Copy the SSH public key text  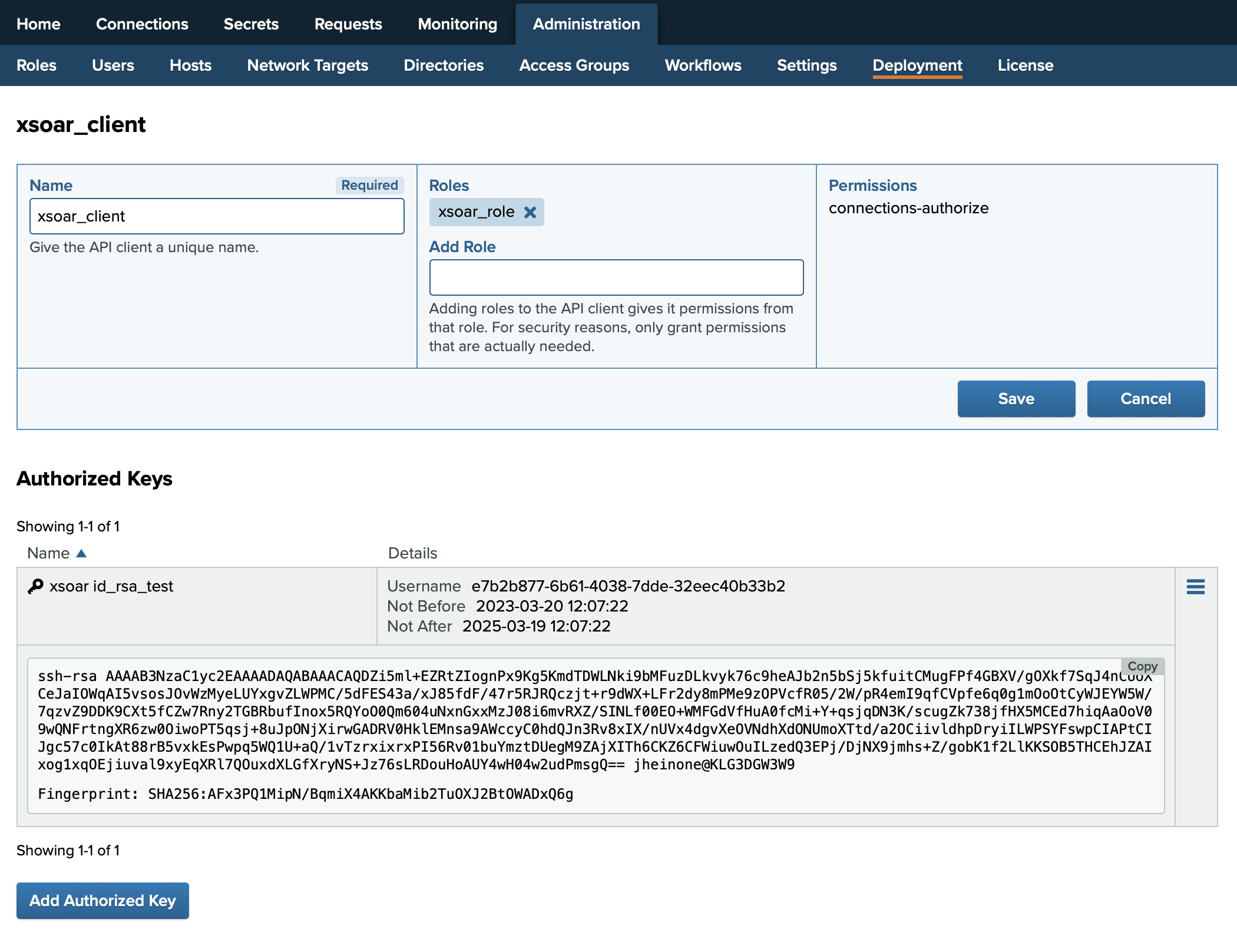pos(1142,666)
